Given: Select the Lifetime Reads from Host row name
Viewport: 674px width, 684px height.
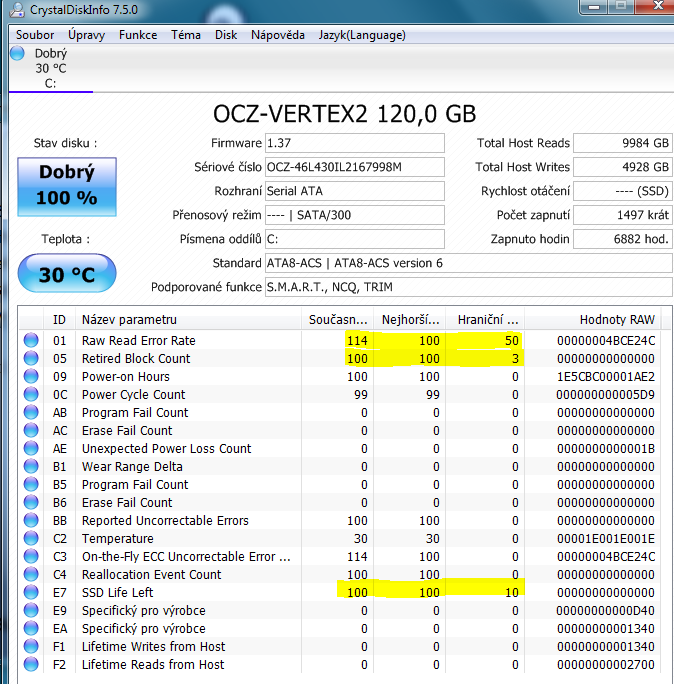Looking at the screenshot, I should pyautogui.click(x=153, y=664).
